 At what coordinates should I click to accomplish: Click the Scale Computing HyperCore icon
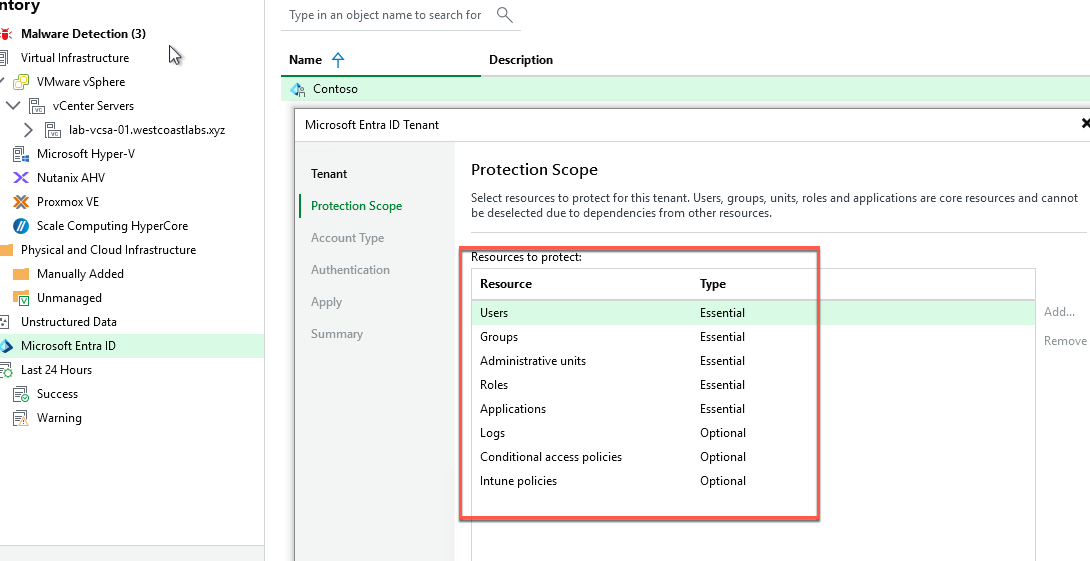point(21,226)
